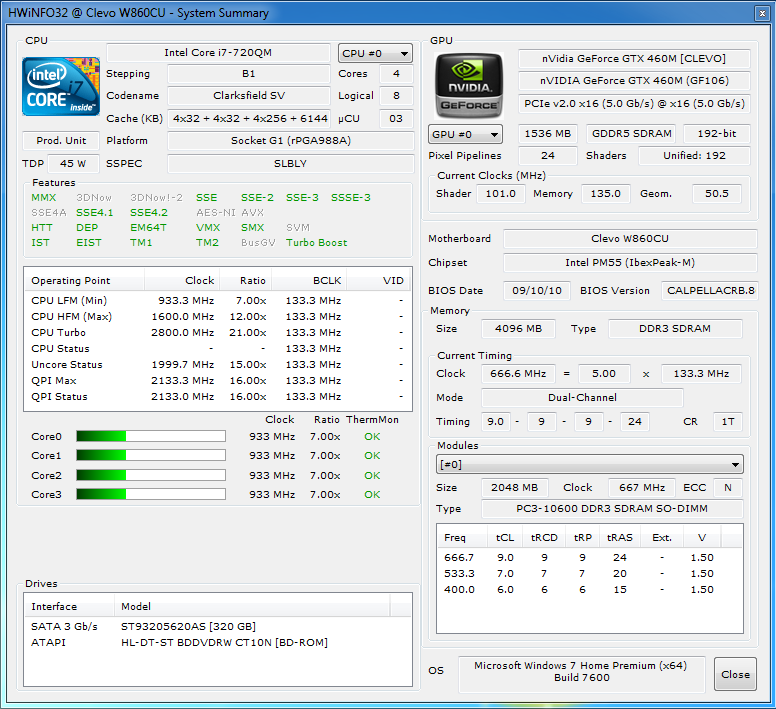
Task: Click the 4096 MB memory size field
Action: [518, 329]
